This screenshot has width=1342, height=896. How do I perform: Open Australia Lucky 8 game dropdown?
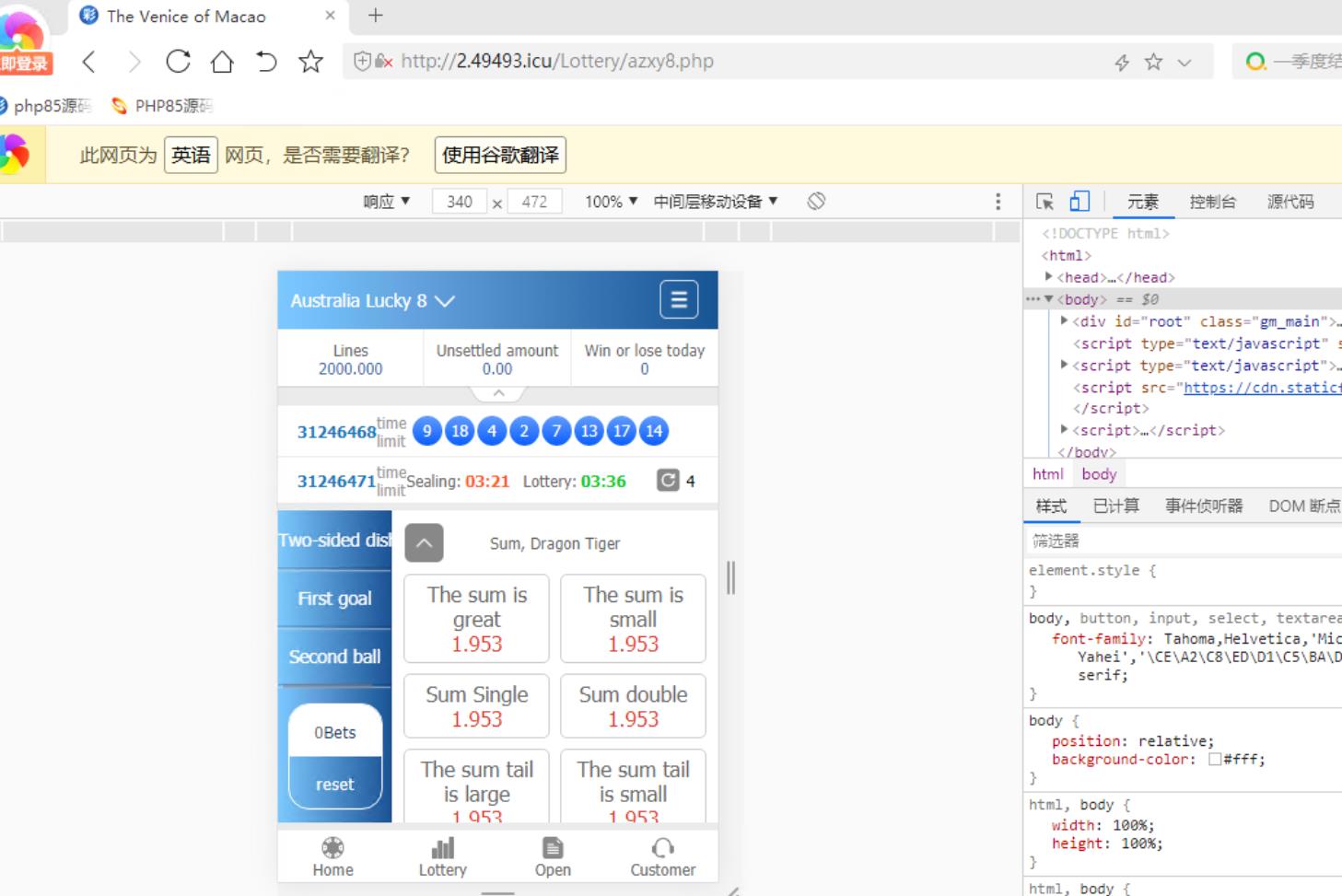(x=373, y=301)
